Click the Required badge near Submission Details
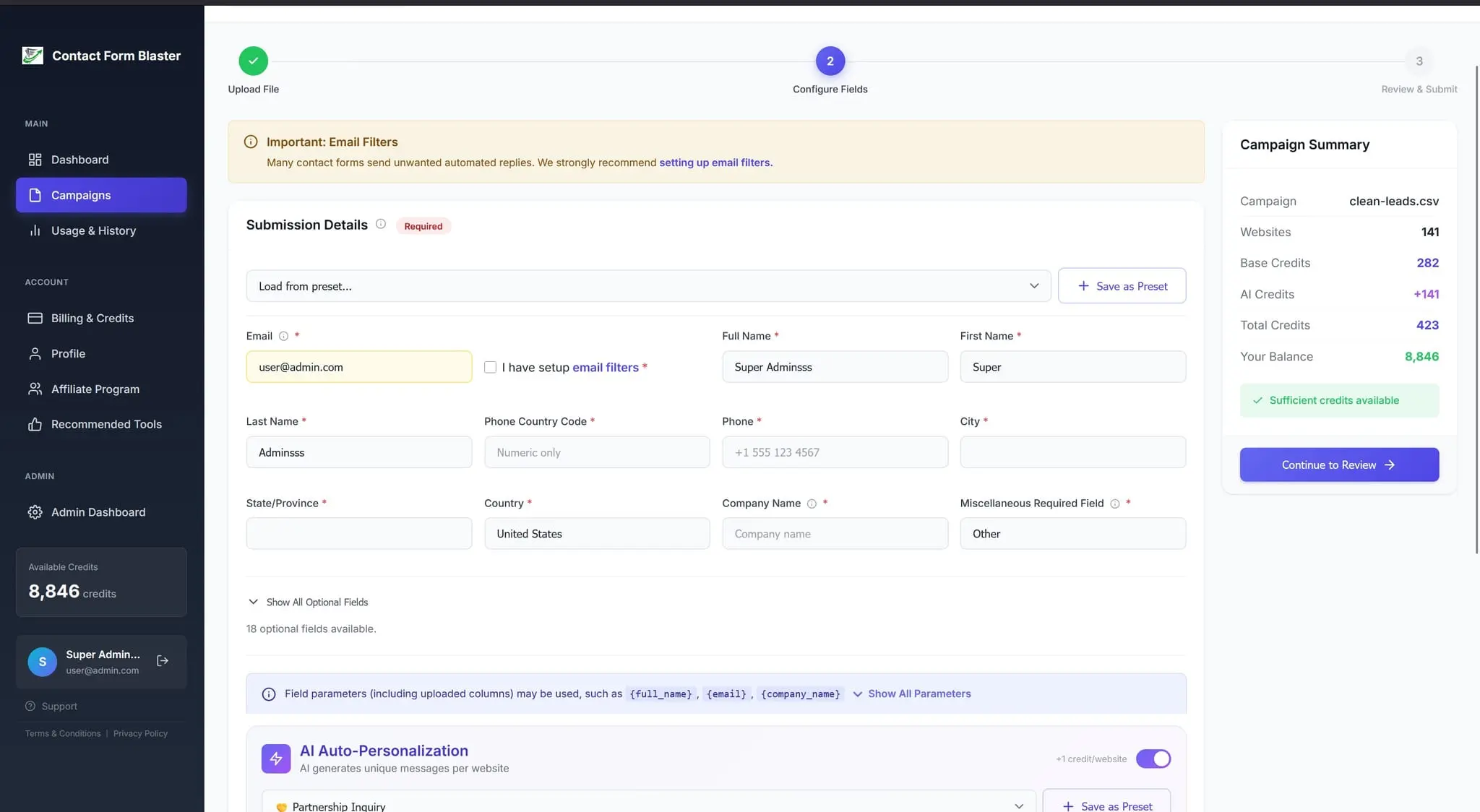 [x=423, y=226]
